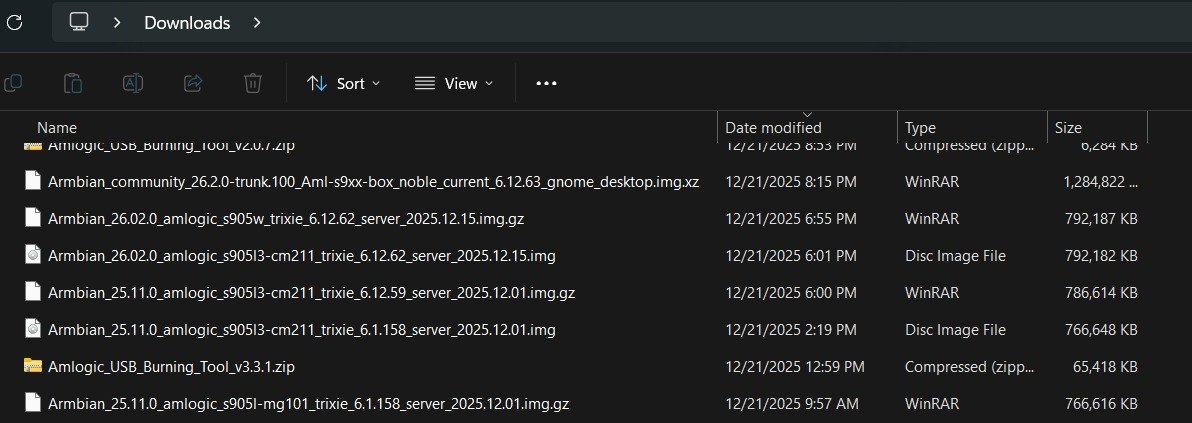The height and width of the screenshot is (423, 1192).
Task: Click the Delete trash can icon
Action: pos(253,83)
